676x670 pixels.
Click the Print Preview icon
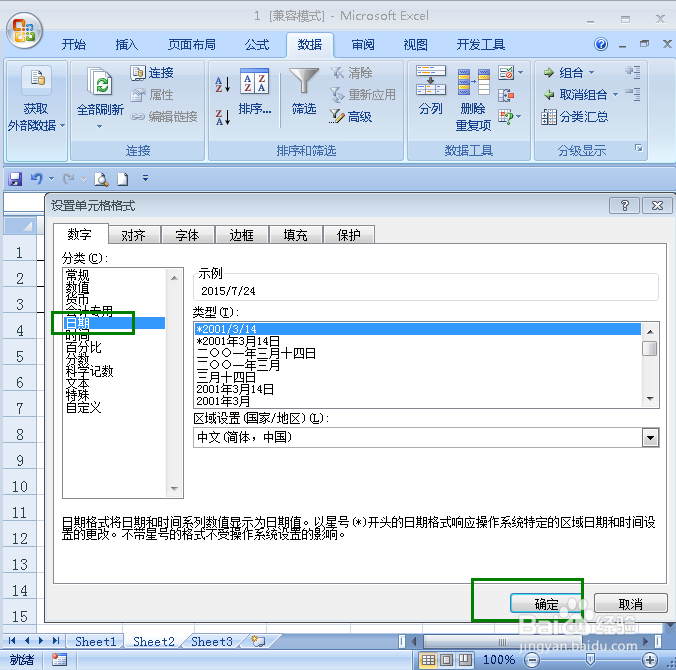(101, 179)
